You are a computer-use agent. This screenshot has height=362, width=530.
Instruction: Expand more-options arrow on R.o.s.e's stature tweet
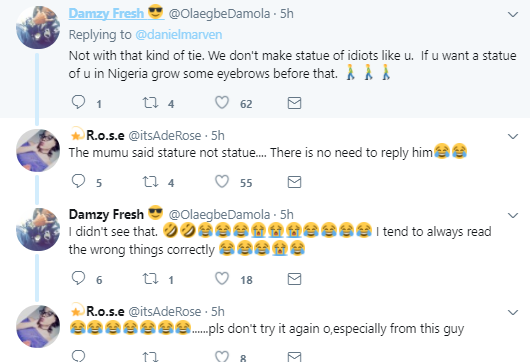(x=513, y=136)
